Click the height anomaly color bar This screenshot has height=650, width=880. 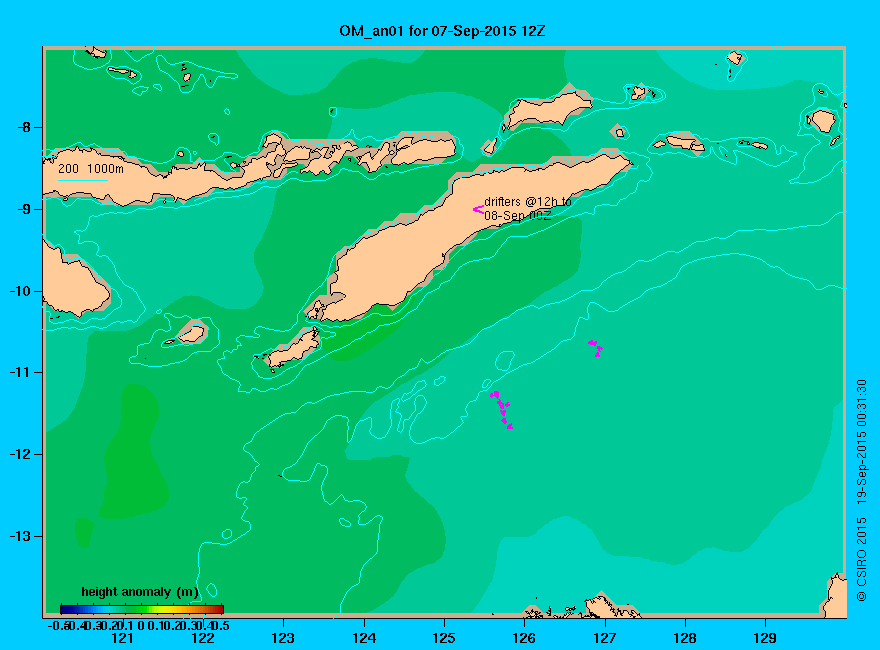point(142,609)
